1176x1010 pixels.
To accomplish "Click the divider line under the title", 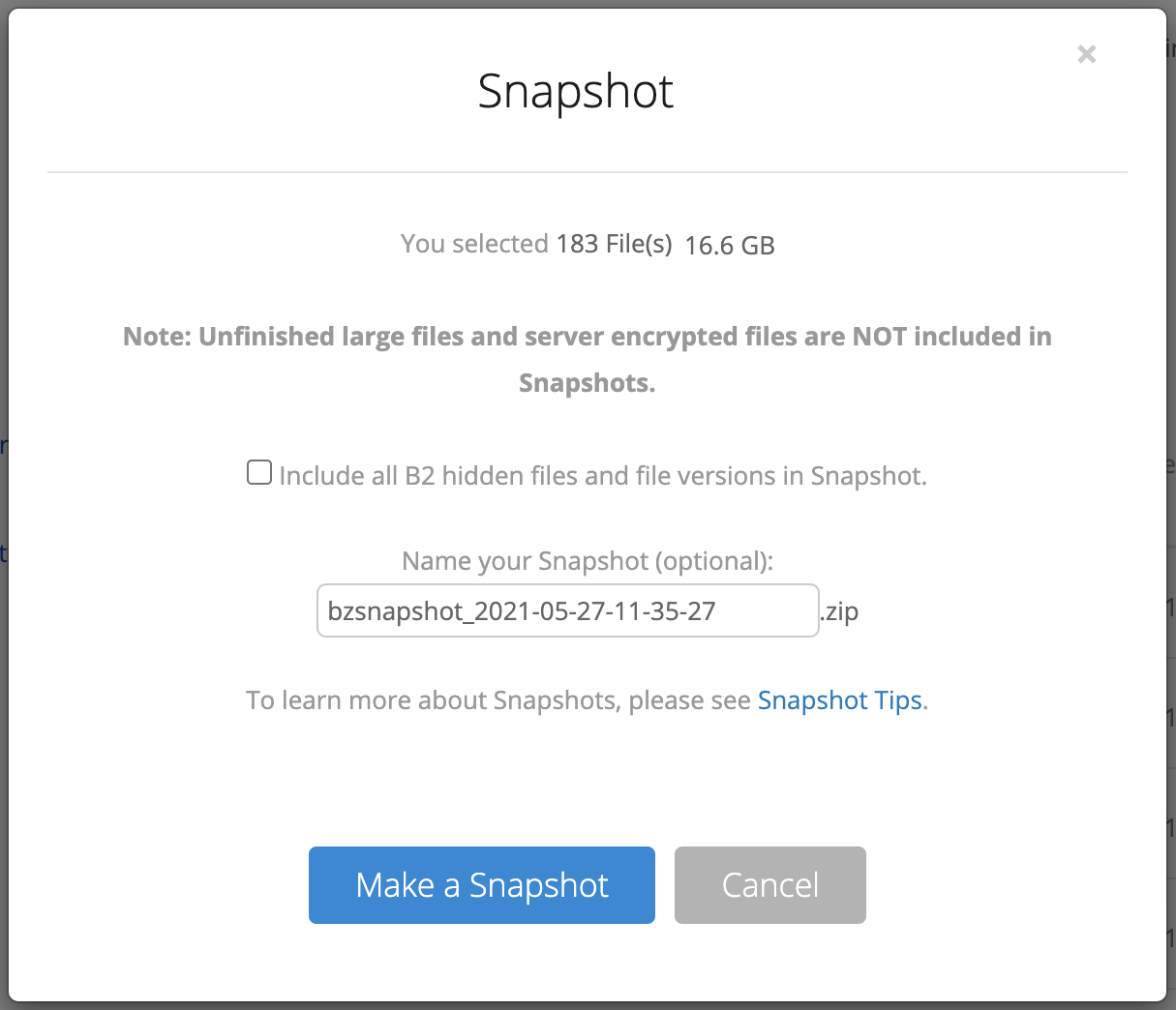I will [588, 172].
